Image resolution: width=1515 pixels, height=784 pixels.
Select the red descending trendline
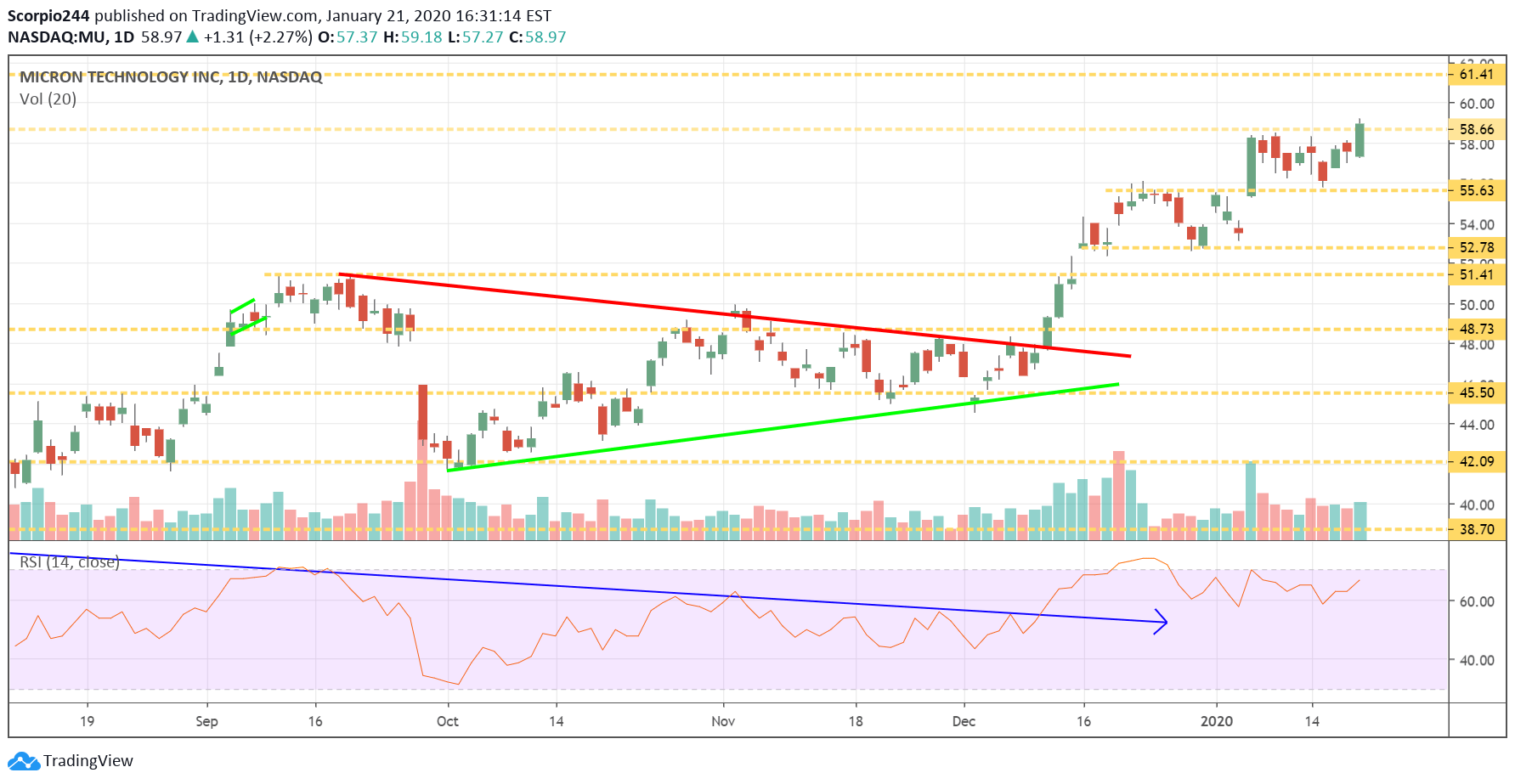tap(734, 315)
